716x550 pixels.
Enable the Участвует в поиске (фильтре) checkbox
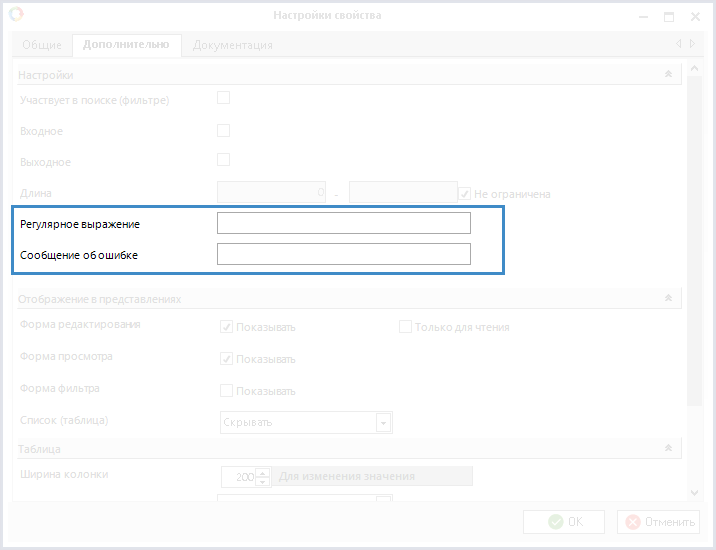224,98
